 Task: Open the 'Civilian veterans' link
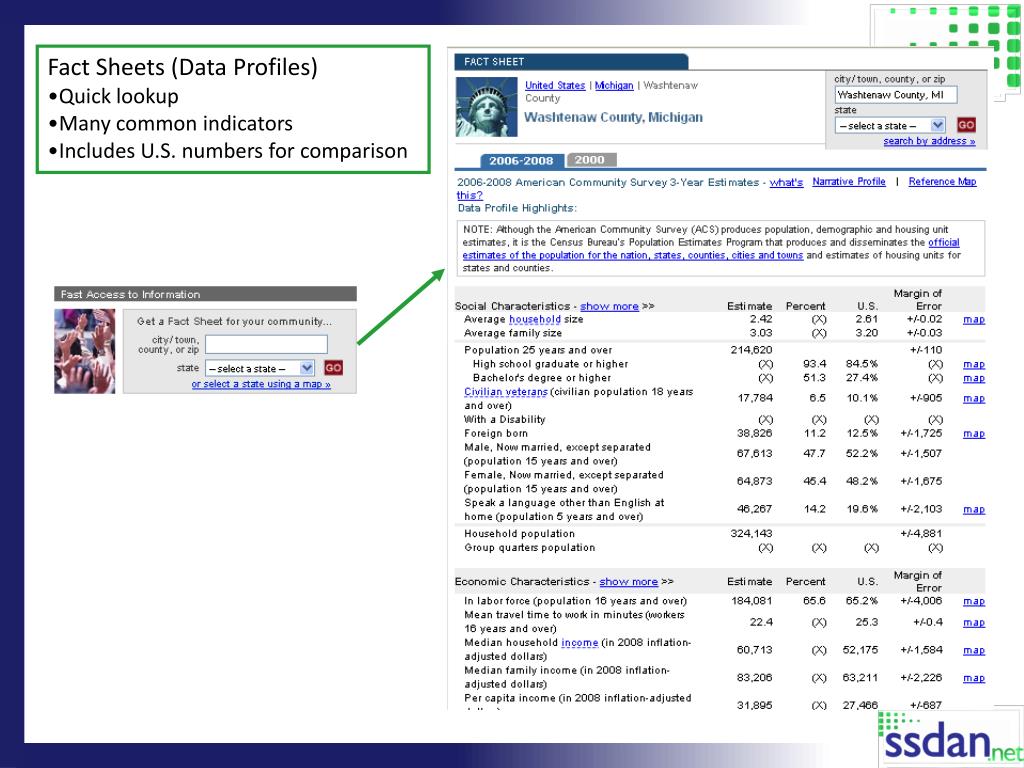506,392
